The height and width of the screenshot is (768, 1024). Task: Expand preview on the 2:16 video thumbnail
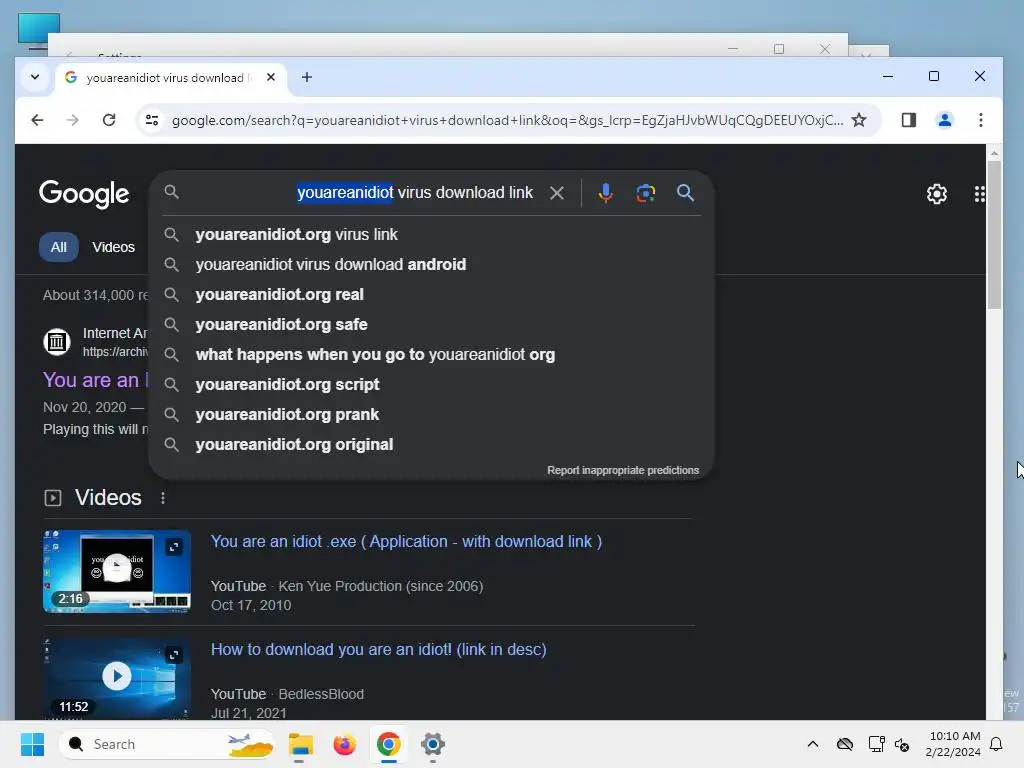[x=174, y=547]
